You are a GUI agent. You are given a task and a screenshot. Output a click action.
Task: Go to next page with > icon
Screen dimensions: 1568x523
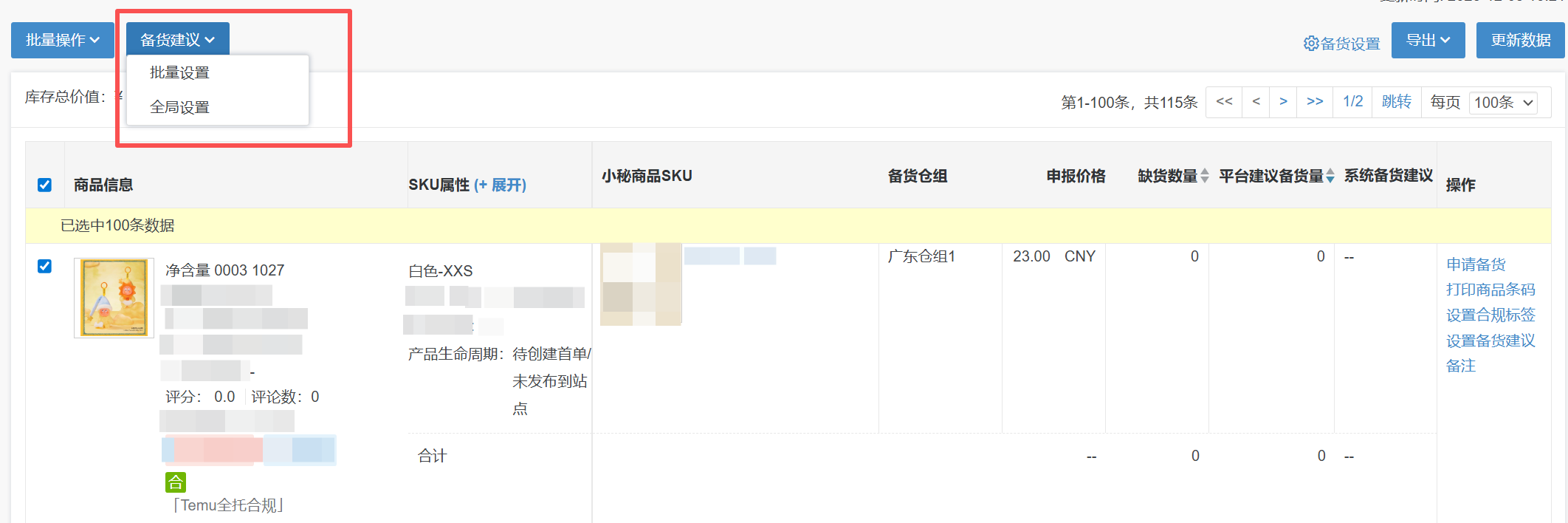[x=1284, y=102]
